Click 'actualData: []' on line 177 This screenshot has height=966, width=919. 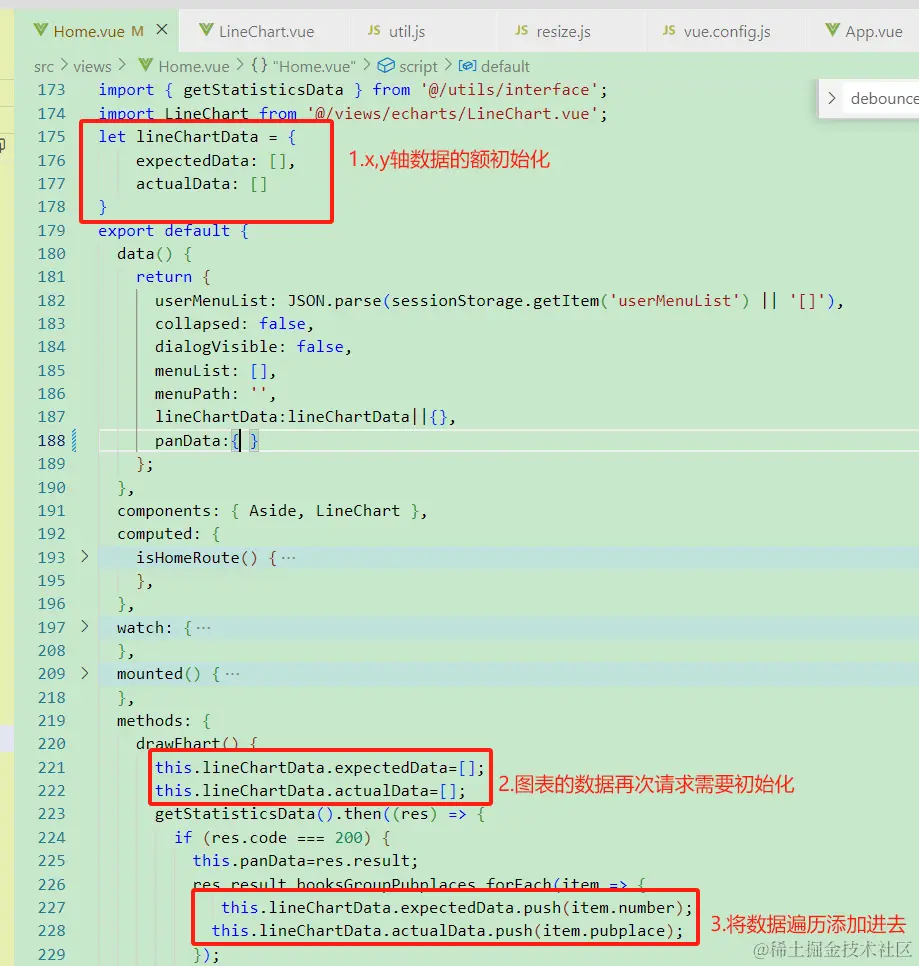click(x=201, y=184)
